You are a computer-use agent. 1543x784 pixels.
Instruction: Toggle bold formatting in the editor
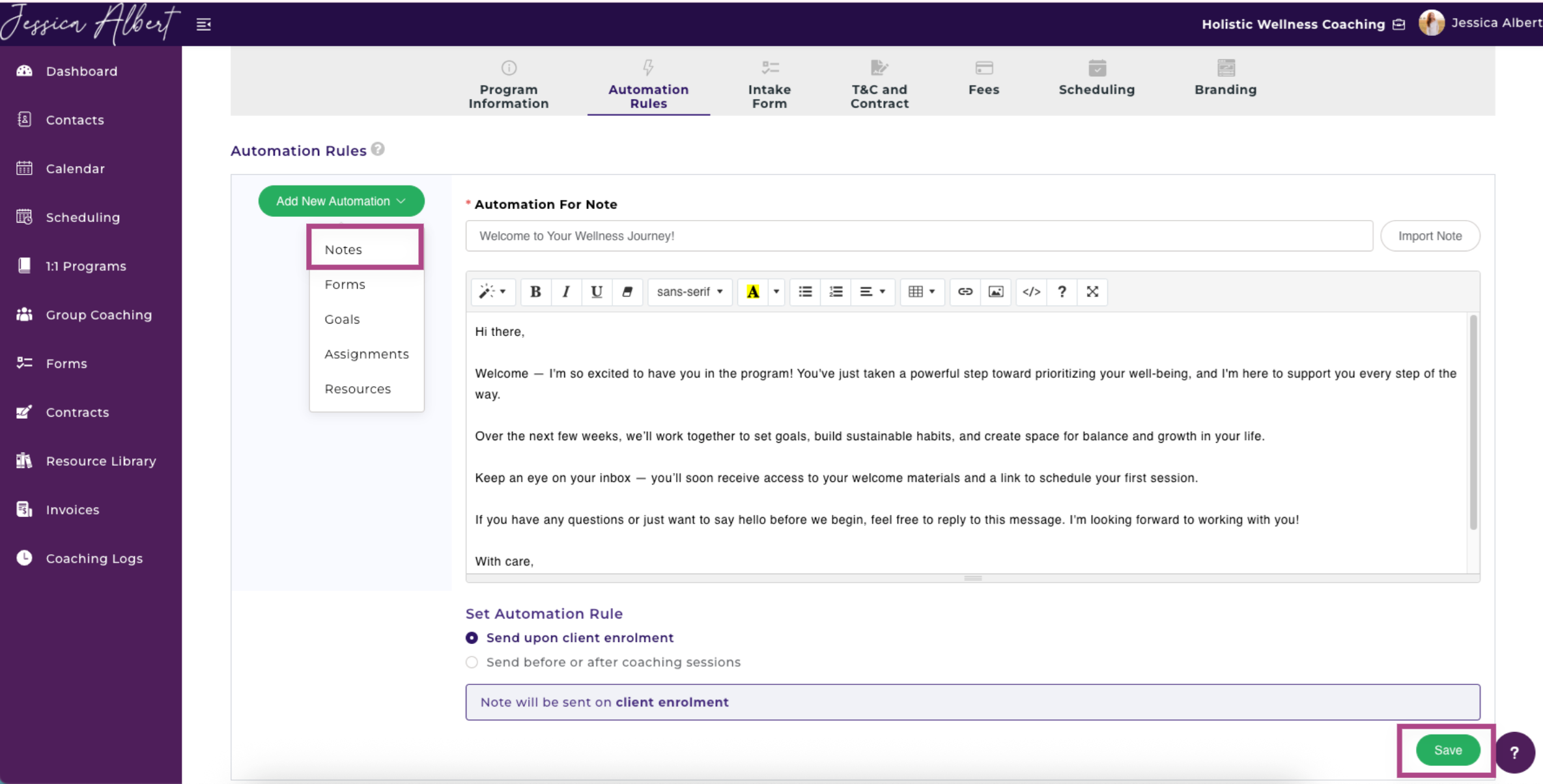pos(535,292)
